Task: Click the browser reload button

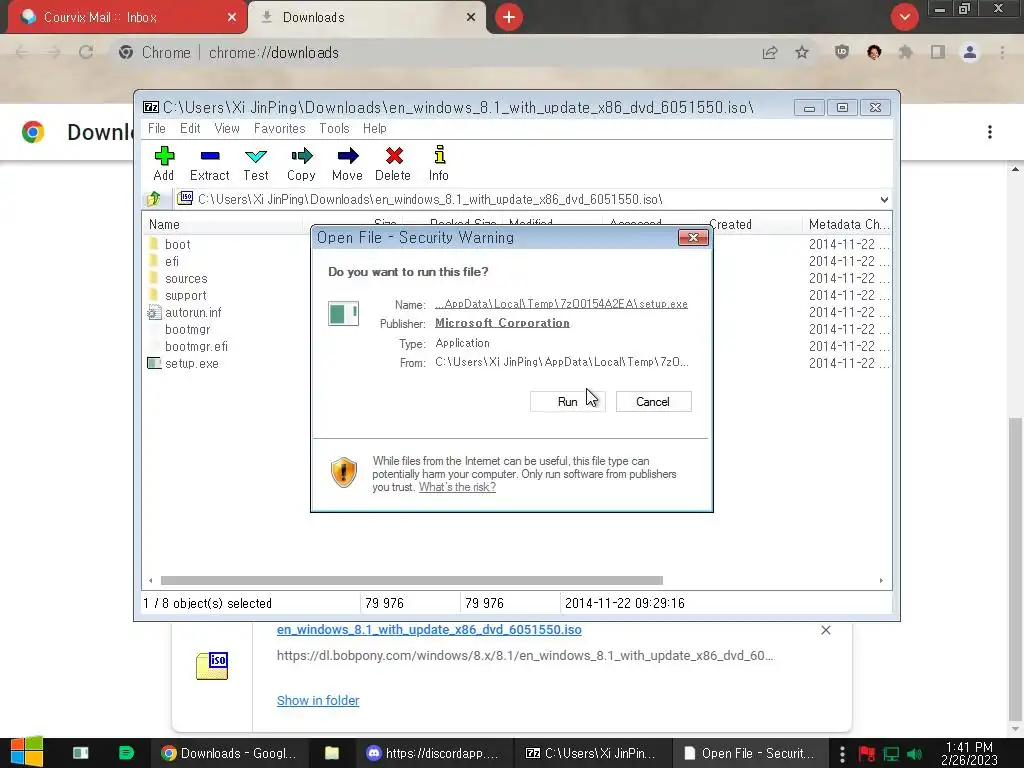Action: 86,52
